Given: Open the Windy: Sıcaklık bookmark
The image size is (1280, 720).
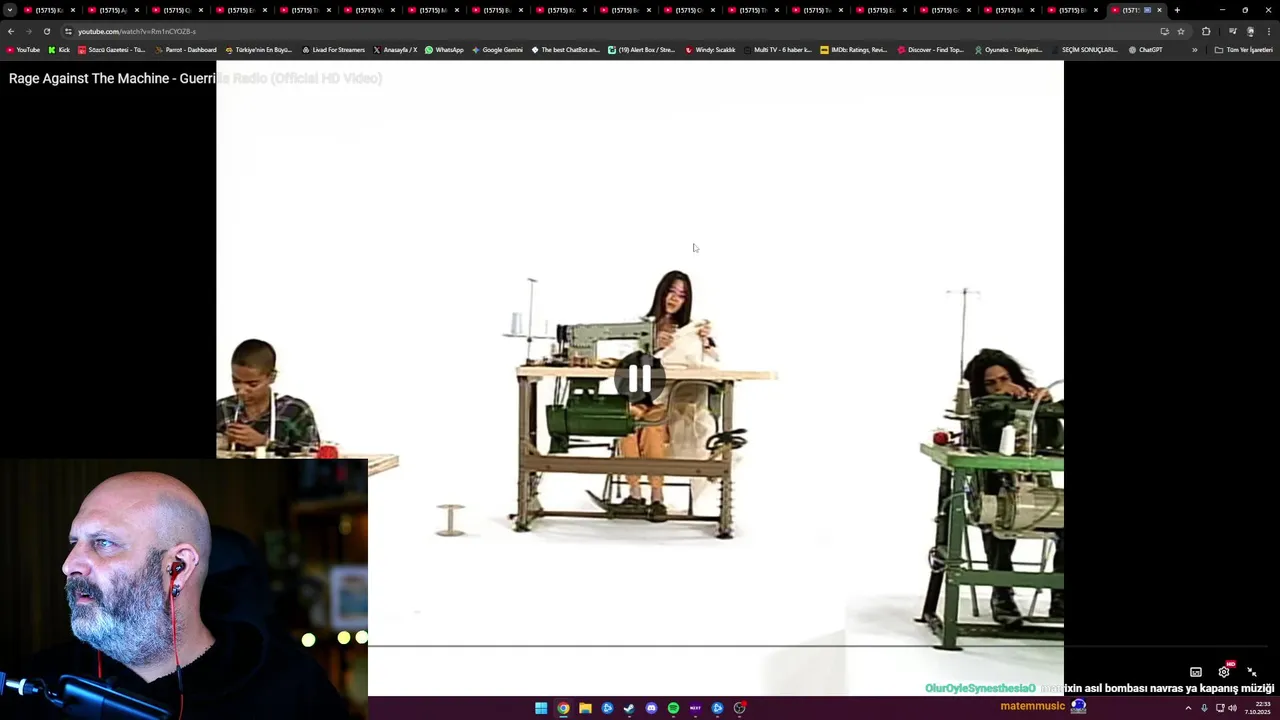Looking at the screenshot, I should point(710,49).
